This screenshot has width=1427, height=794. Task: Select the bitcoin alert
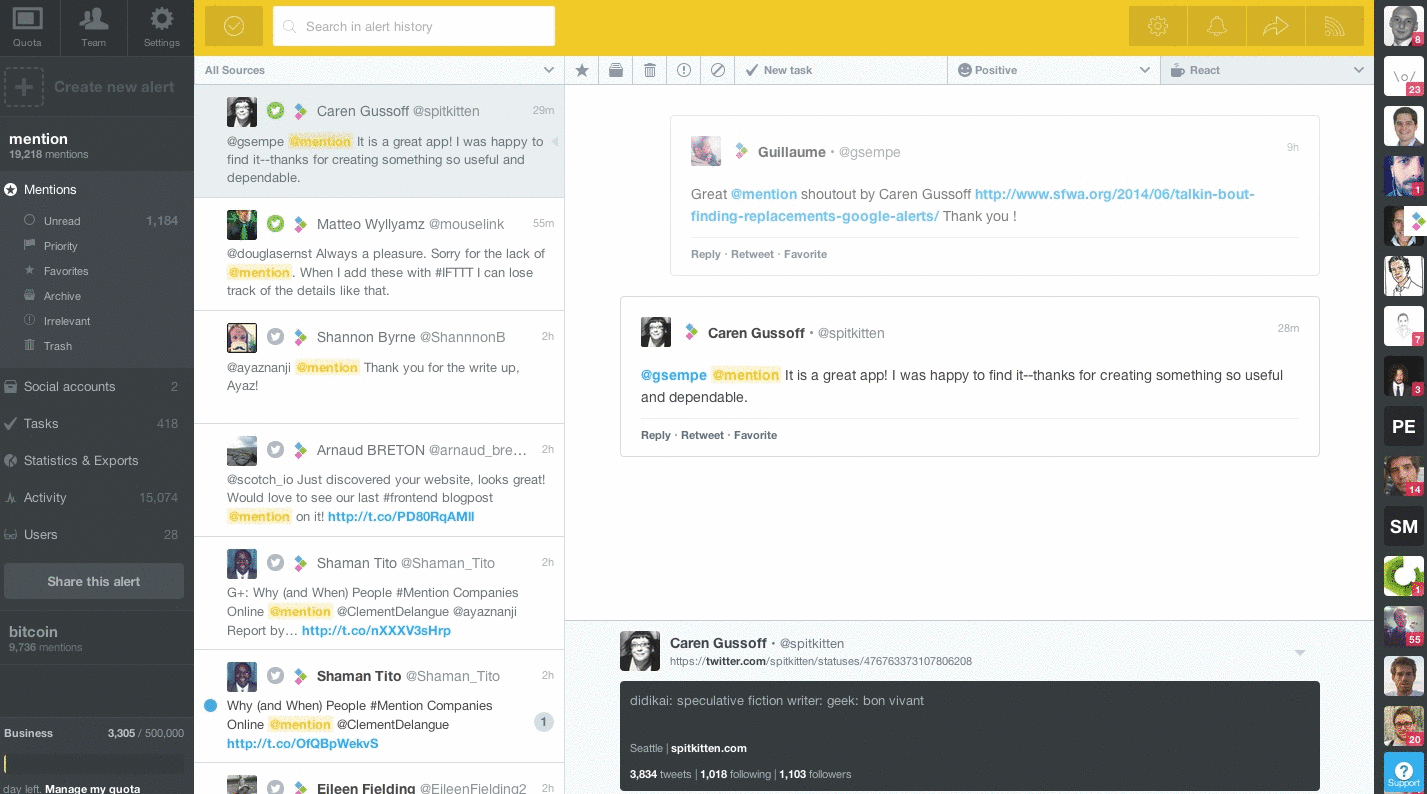(x=96, y=638)
